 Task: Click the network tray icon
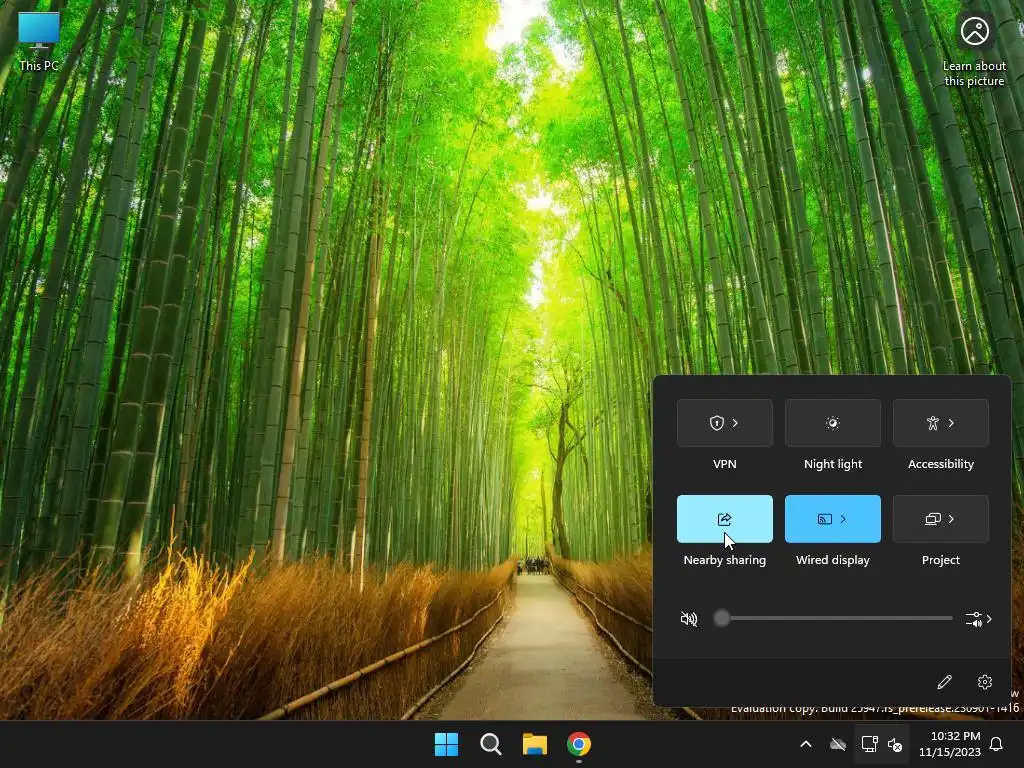869,744
